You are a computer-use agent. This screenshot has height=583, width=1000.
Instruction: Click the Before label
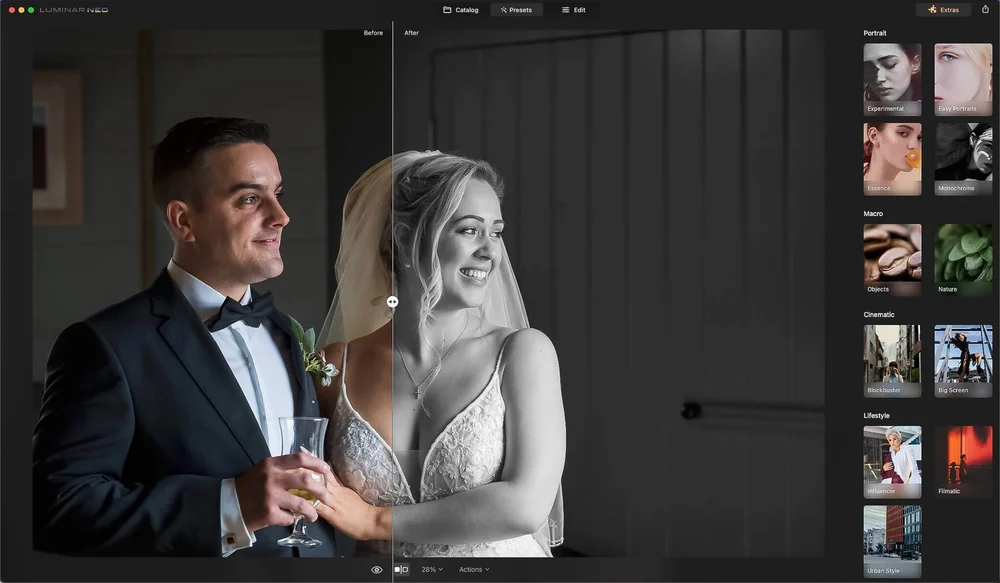[373, 33]
